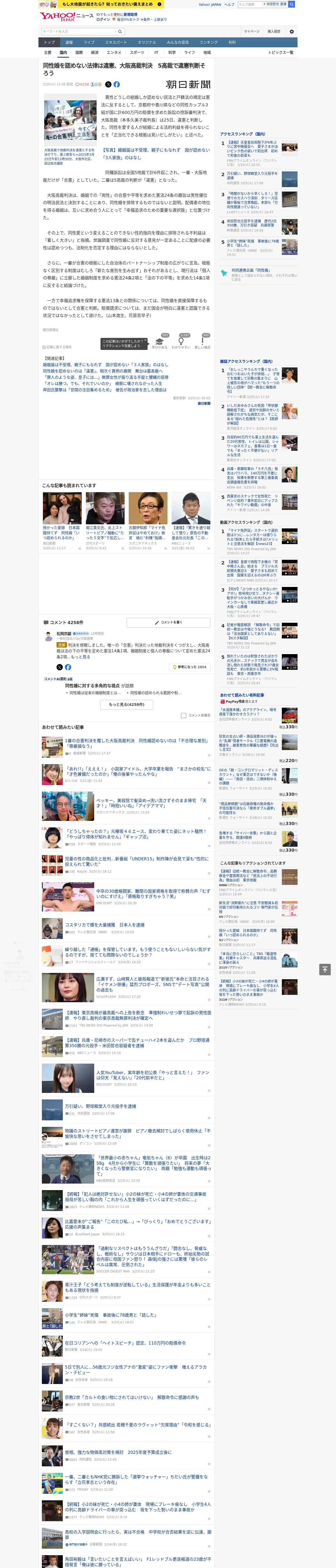Open 購入履歴 link
336x1568 pixels.
click(274, 31)
